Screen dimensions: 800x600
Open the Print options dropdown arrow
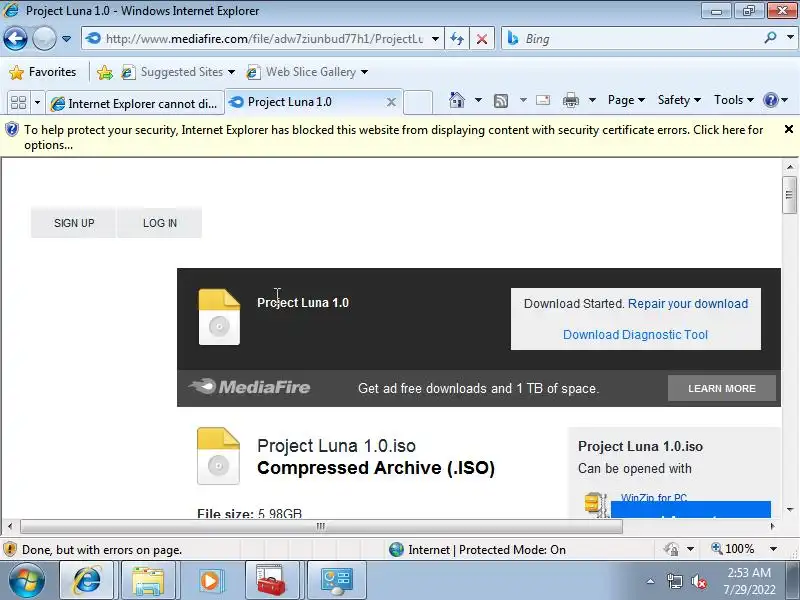point(592,100)
